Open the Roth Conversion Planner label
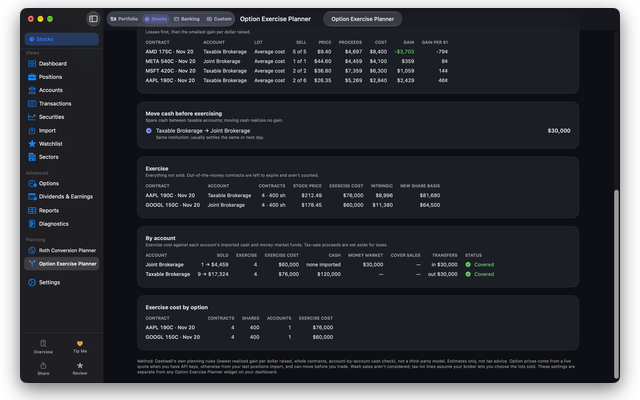The image size is (640, 400). pyautogui.click(x=67, y=251)
